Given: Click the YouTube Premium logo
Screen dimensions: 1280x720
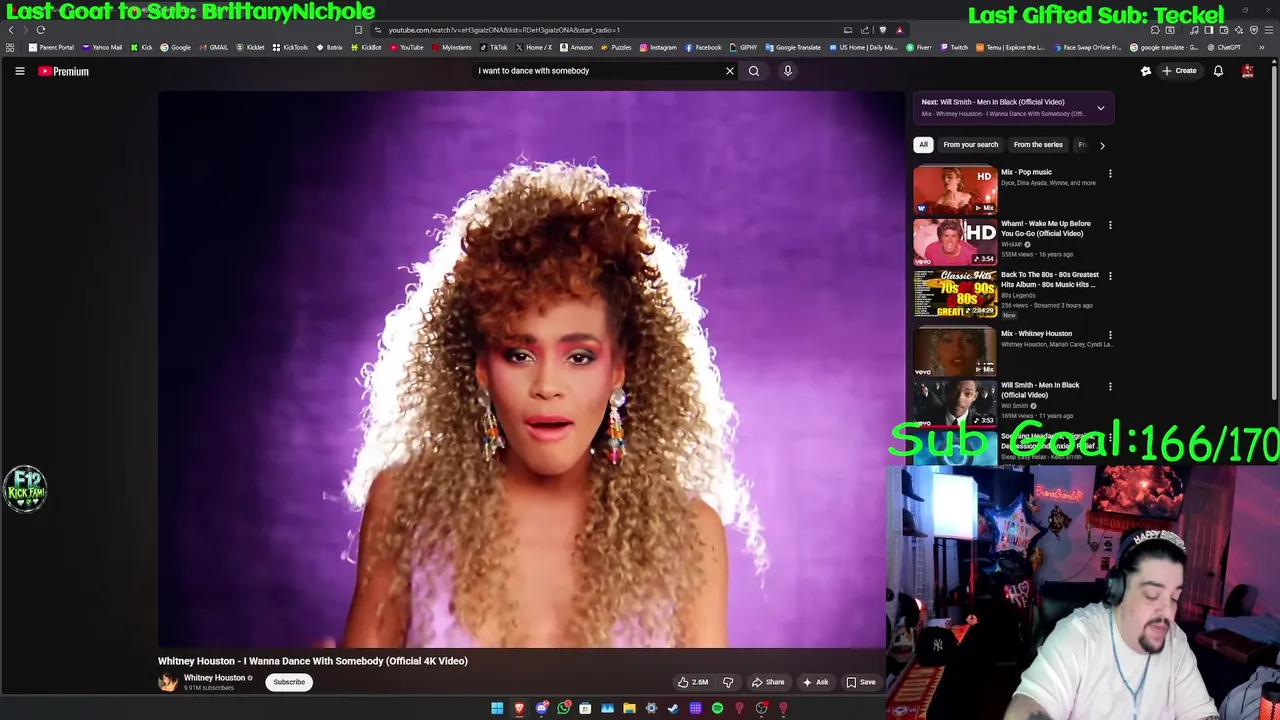Looking at the screenshot, I should tap(64, 71).
